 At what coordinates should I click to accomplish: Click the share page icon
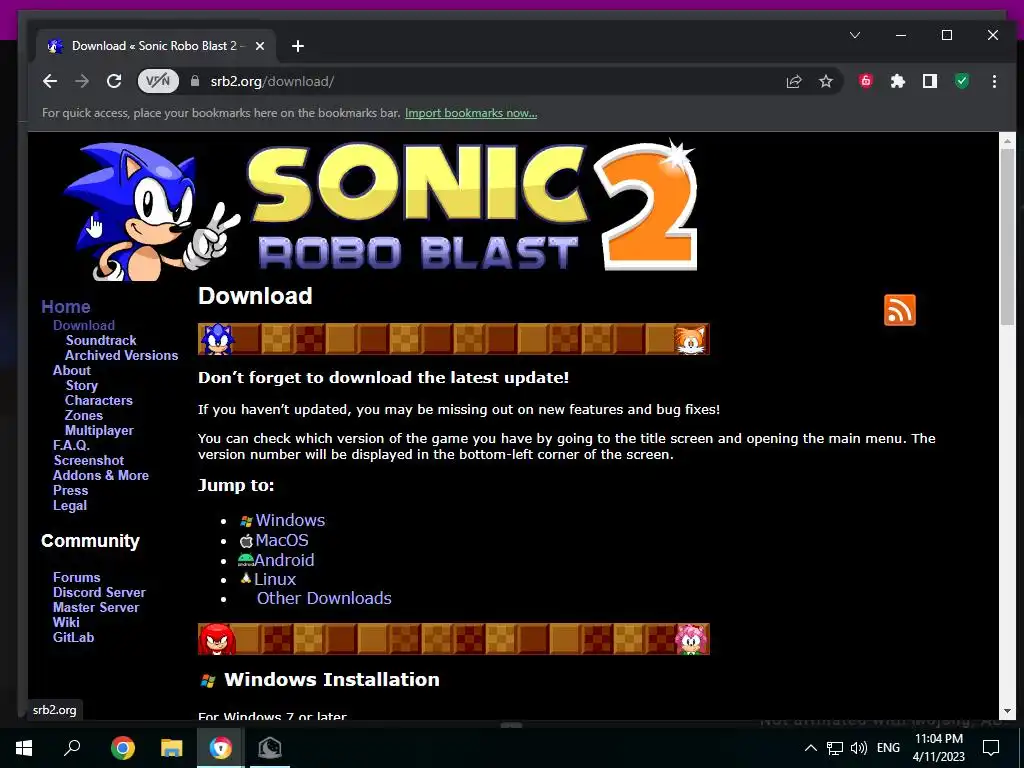793,81
